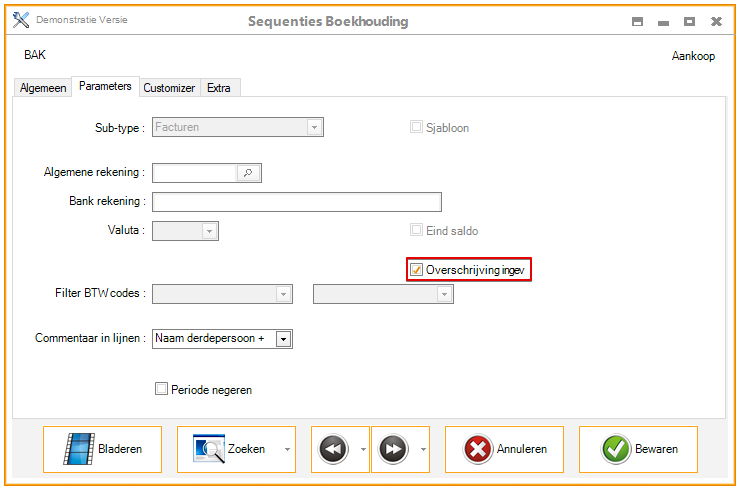Click the fast-forward next record arrow
740x491 pixels.
click(x=393, y=450)
